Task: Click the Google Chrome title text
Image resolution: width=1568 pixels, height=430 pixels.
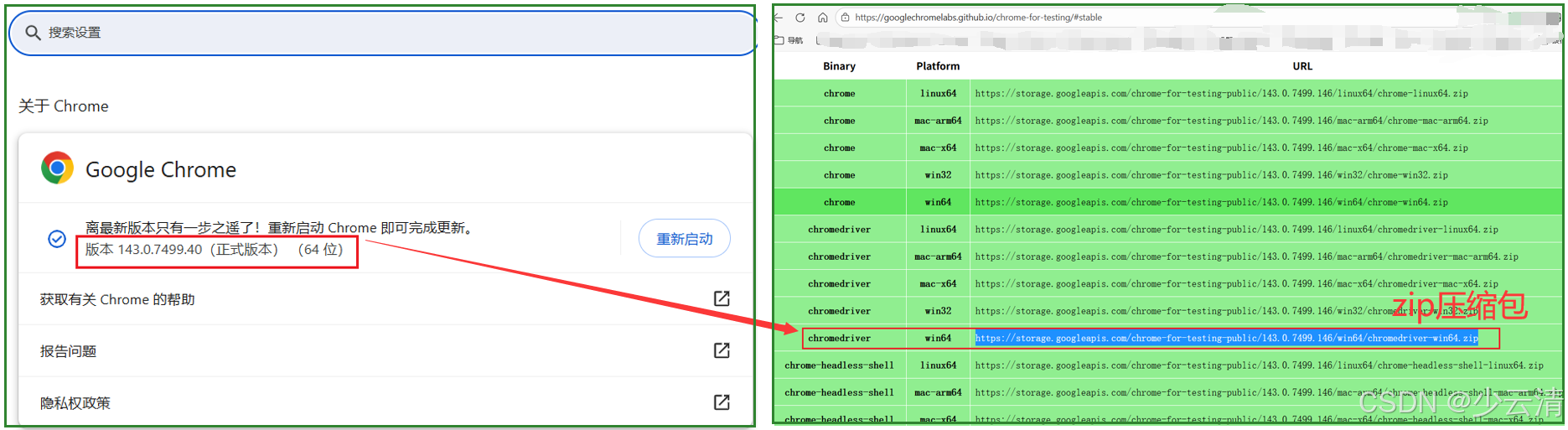Action: tap(161, 169)
